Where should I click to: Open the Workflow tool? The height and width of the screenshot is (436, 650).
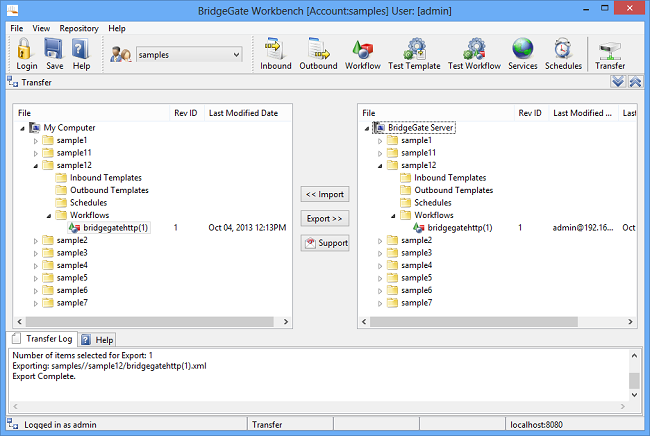(361, 50)
